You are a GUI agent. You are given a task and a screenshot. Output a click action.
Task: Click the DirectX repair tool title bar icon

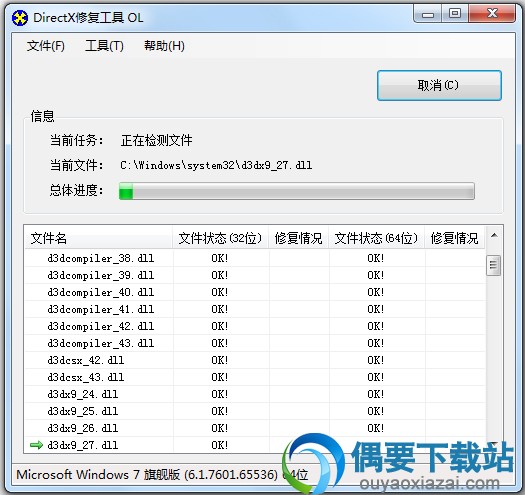[x=20, y=18]
